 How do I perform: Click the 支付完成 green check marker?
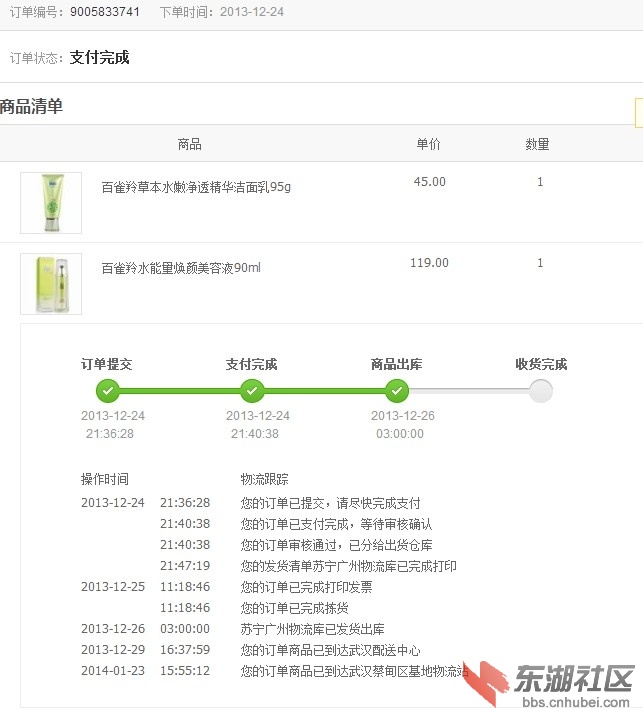pos(252,391)
